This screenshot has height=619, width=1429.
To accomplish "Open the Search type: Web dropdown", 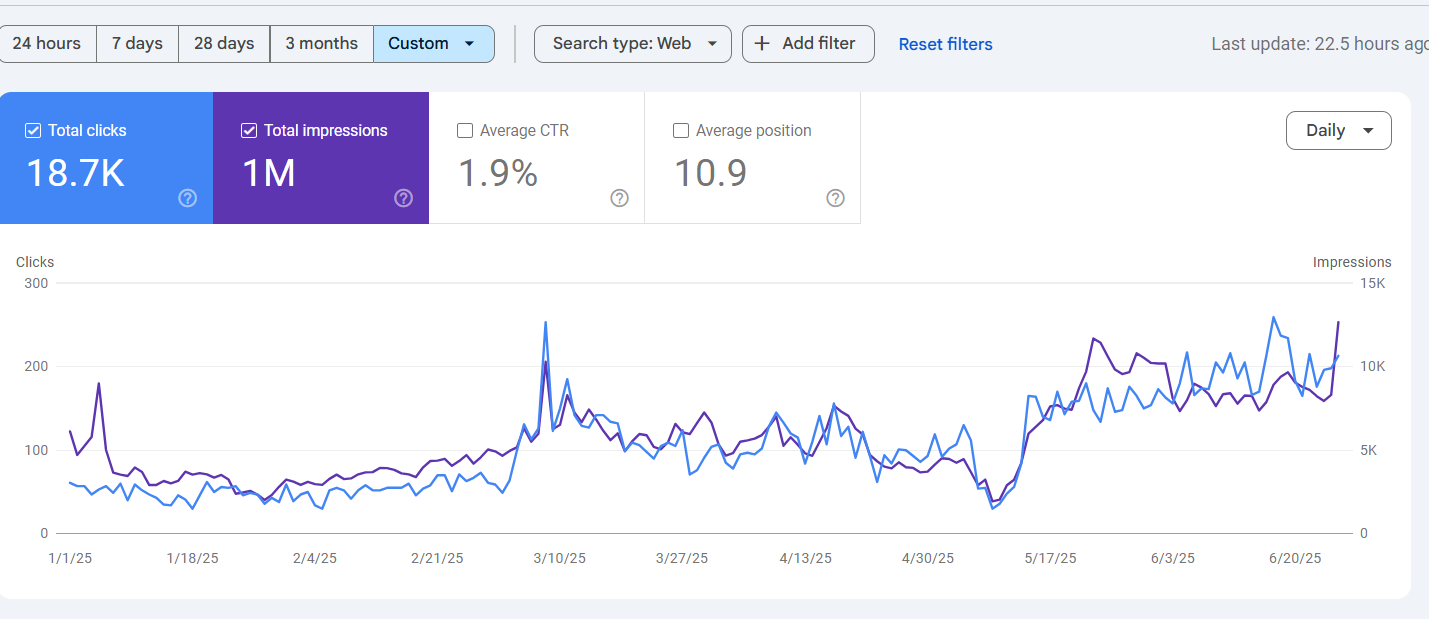I will point(632,44).
